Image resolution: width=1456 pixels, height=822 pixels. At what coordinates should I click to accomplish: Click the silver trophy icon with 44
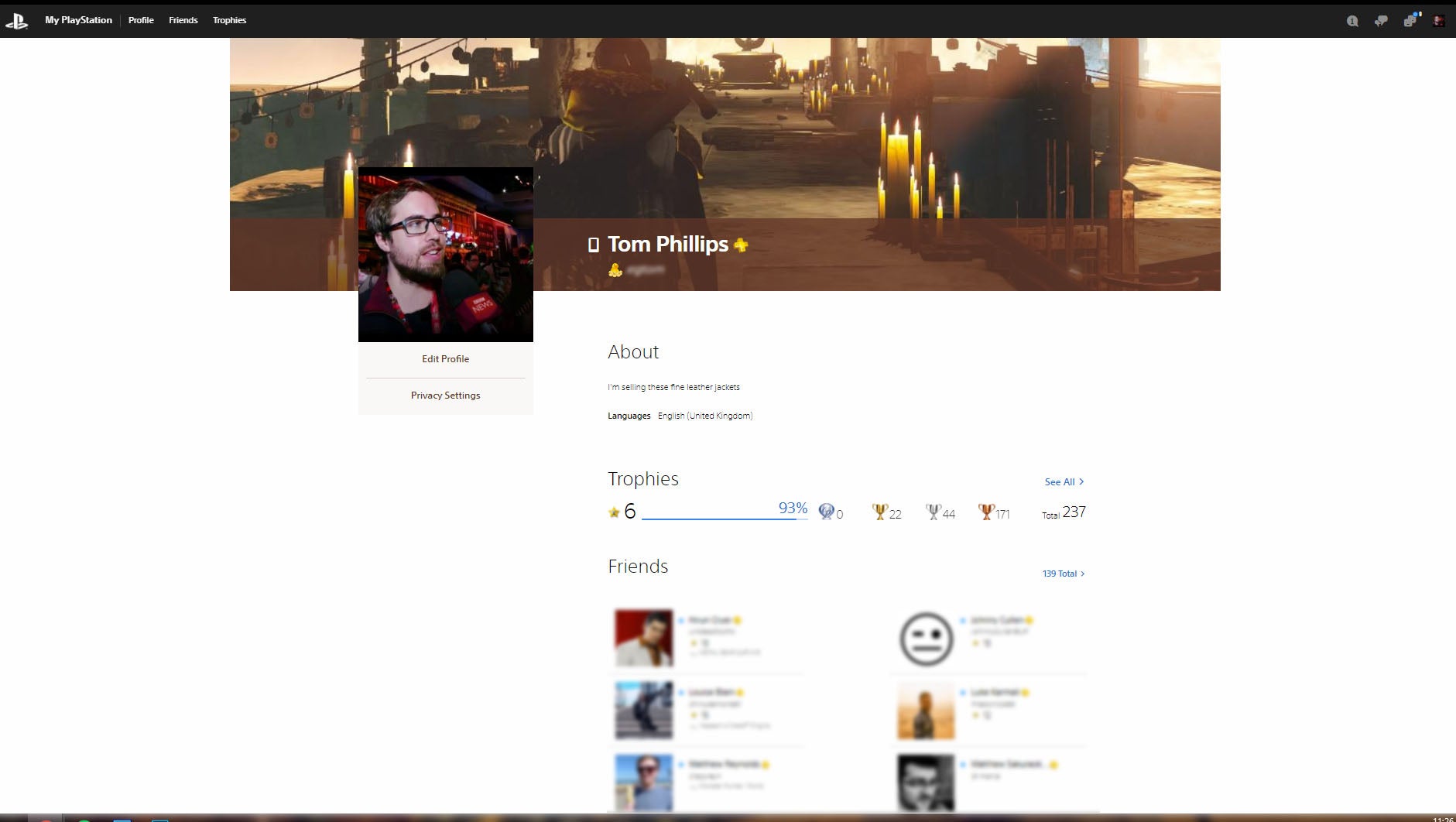coord(933,512)
